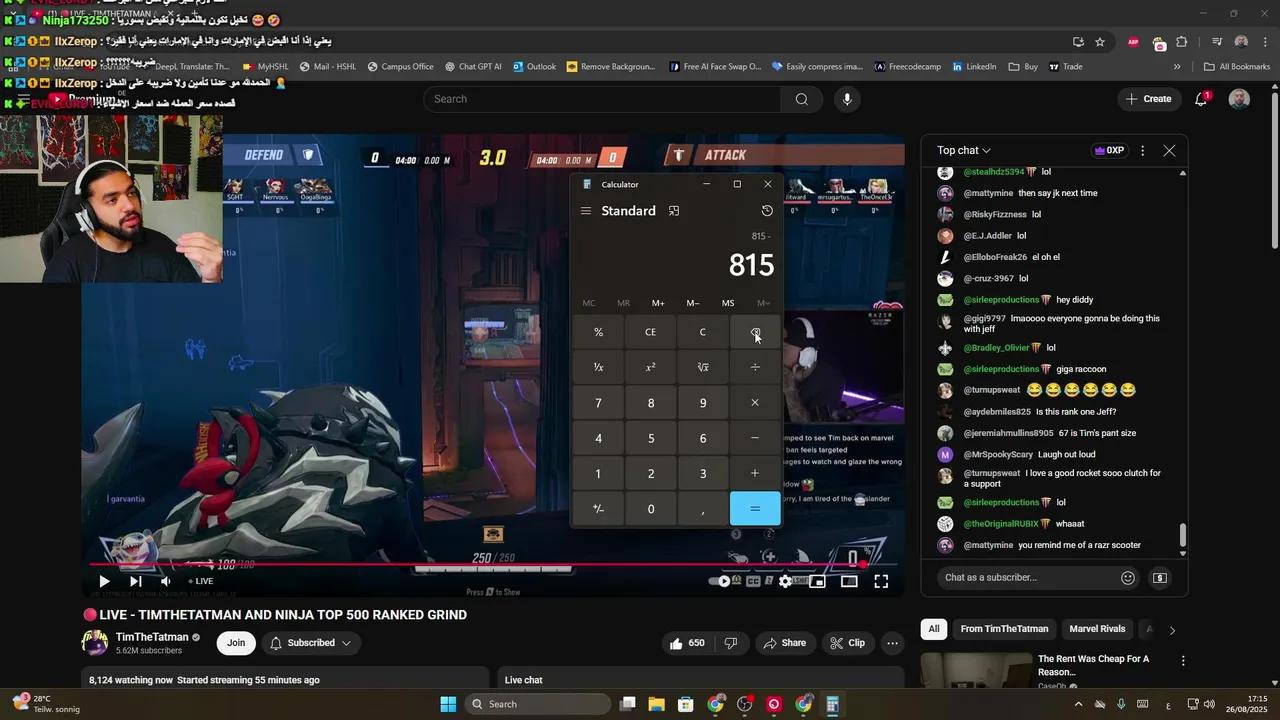Click the multiply operator key
The height and width of the screenshot is (720, 1280).
click(x=755, y=403)
